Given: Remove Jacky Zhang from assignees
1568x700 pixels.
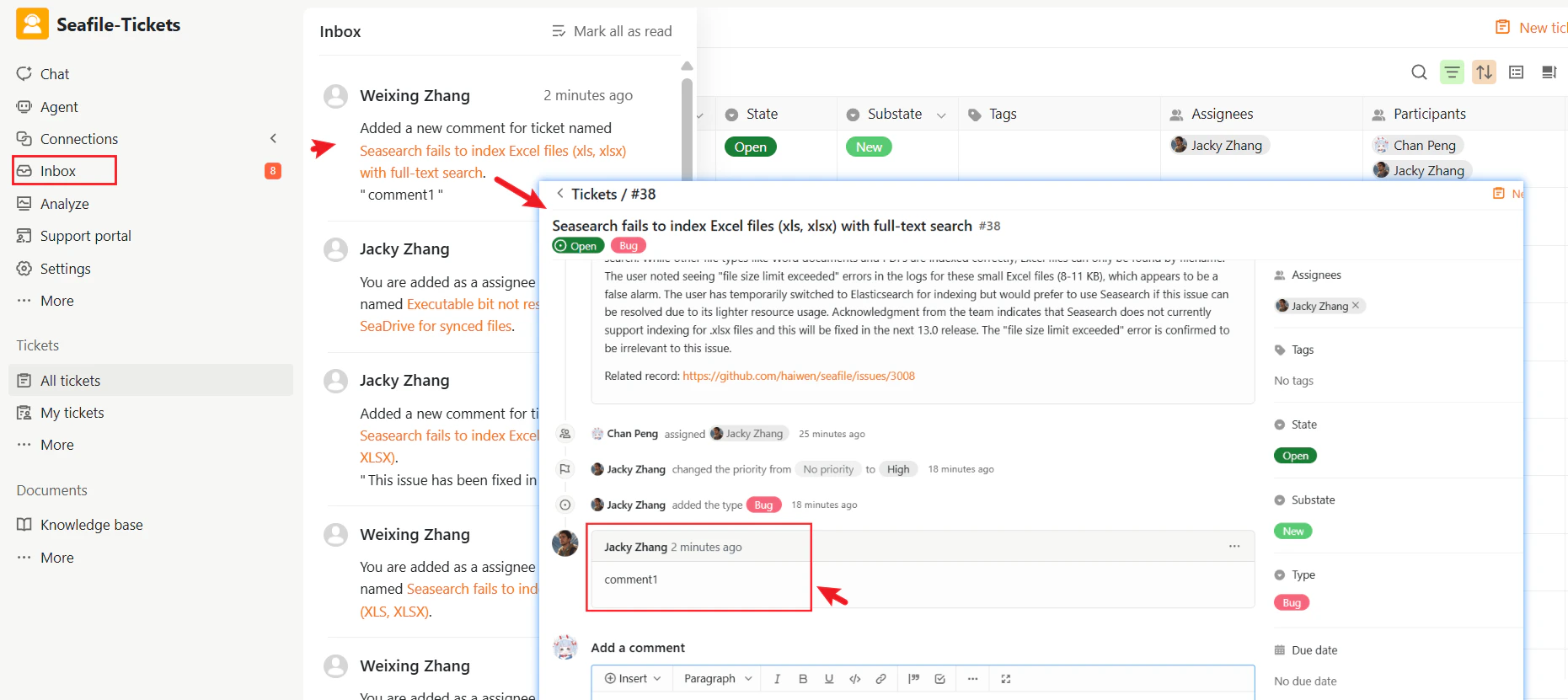Looking at the screenshot, I should point(1356,305).
